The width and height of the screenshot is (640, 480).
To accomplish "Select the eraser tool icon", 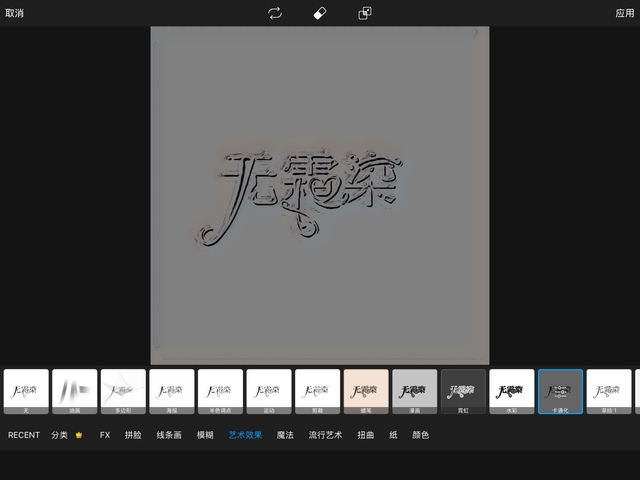I will tap(320, 13).
